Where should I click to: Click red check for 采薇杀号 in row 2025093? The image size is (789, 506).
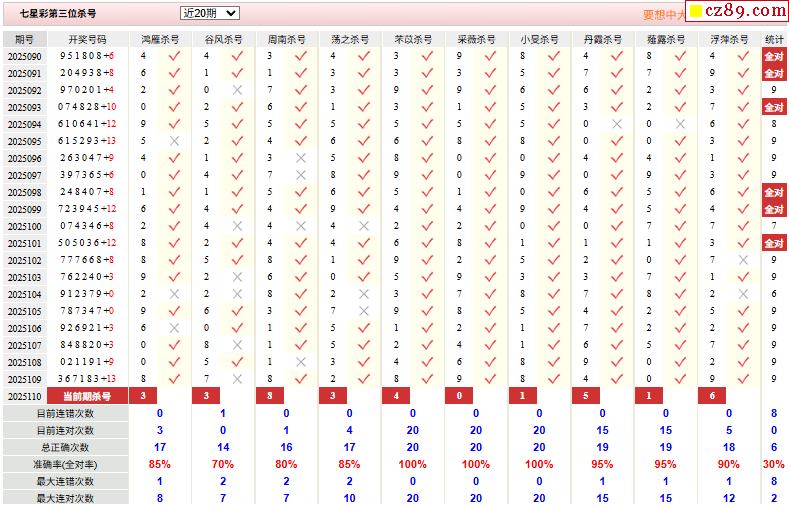click(x=490, y=107)
